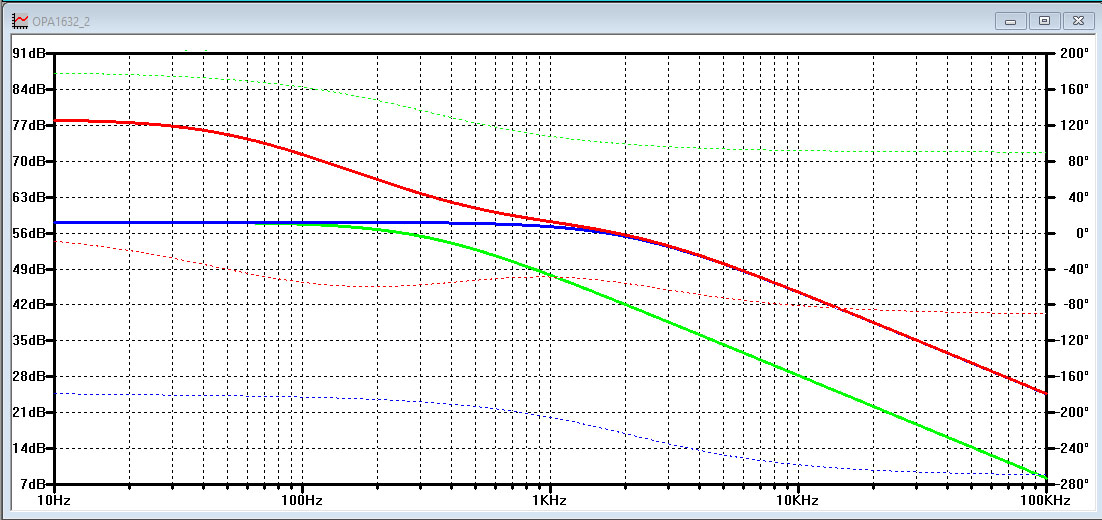
Task: Click the 91dB left axis label
Action: (30, 53)
